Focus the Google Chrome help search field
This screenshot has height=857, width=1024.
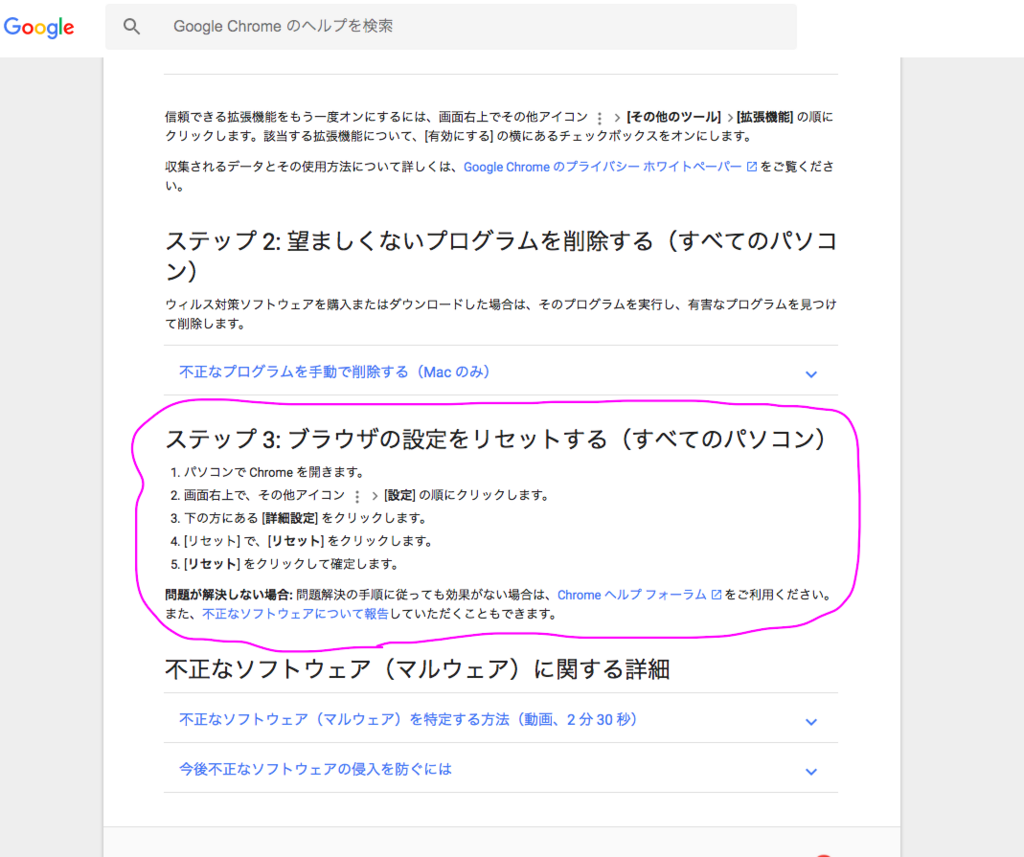pos(451,27)
